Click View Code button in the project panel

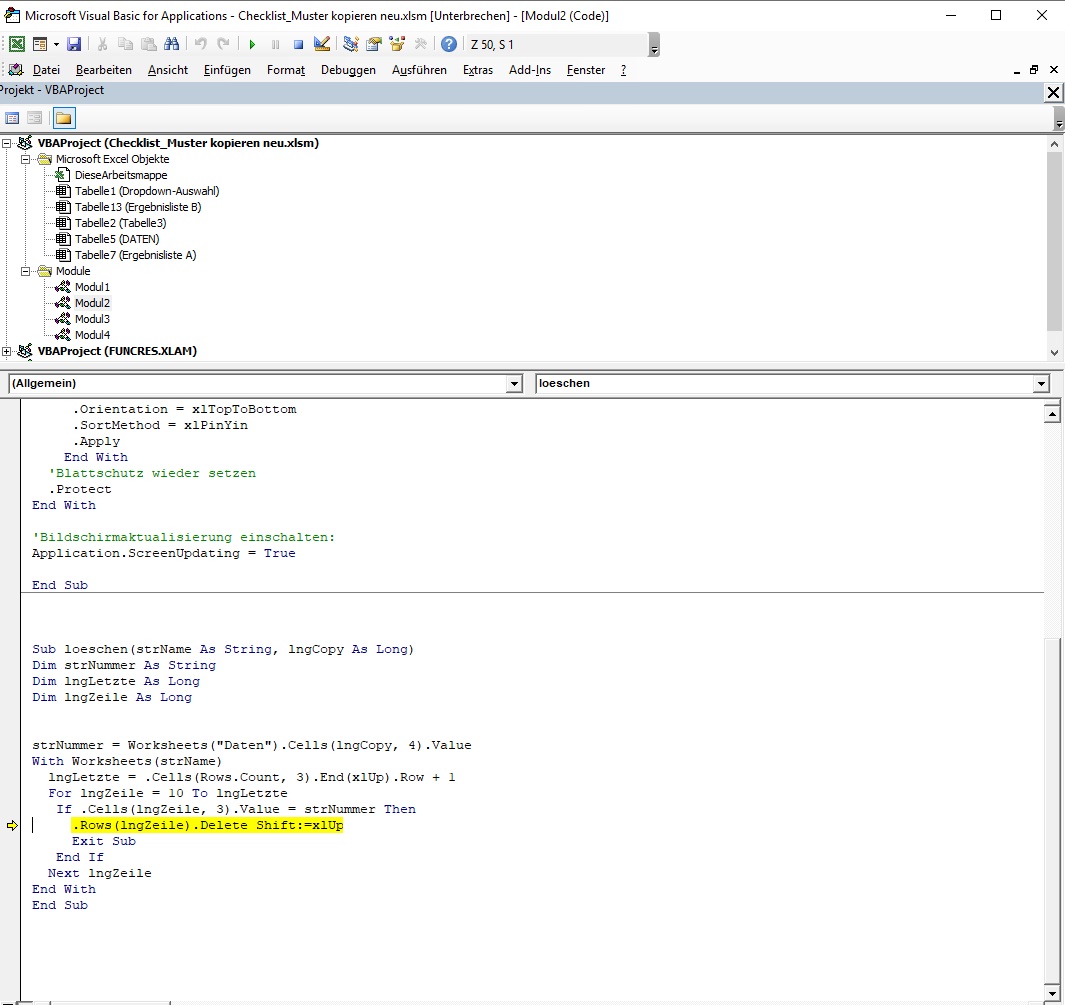[13, 118]
